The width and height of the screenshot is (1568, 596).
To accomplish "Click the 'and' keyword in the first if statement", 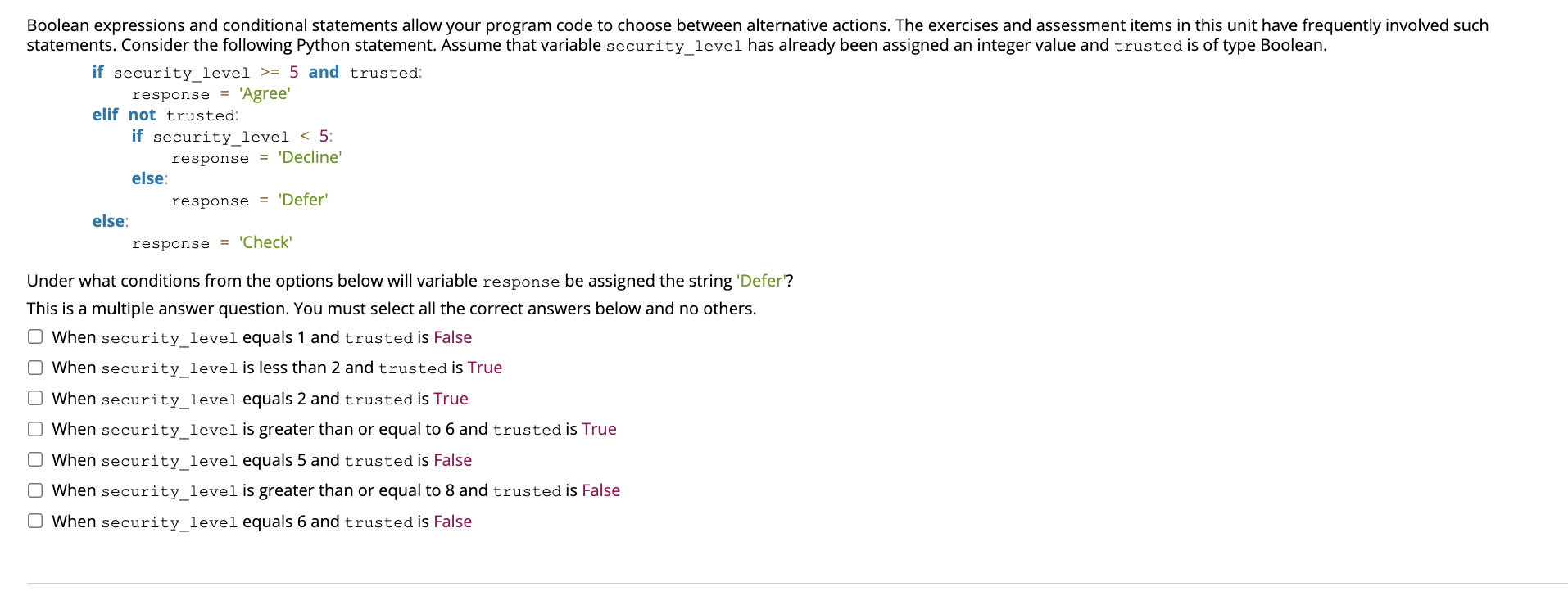I will point(324,72).
